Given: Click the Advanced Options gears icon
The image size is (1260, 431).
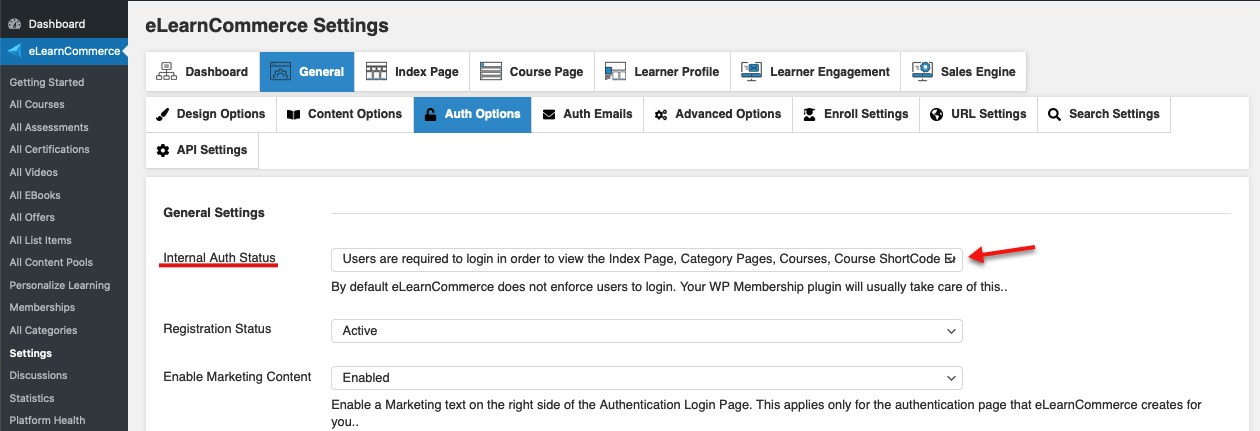Looking at the screenshot, I should pos(661,114).
